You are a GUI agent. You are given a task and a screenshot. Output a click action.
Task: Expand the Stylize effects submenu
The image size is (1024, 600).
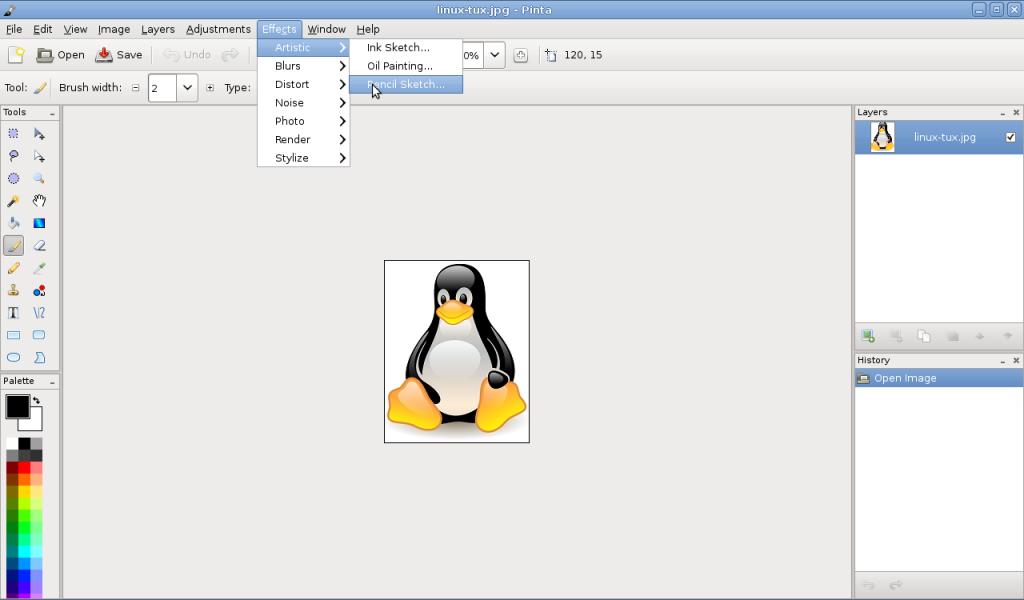coord(304,158)
